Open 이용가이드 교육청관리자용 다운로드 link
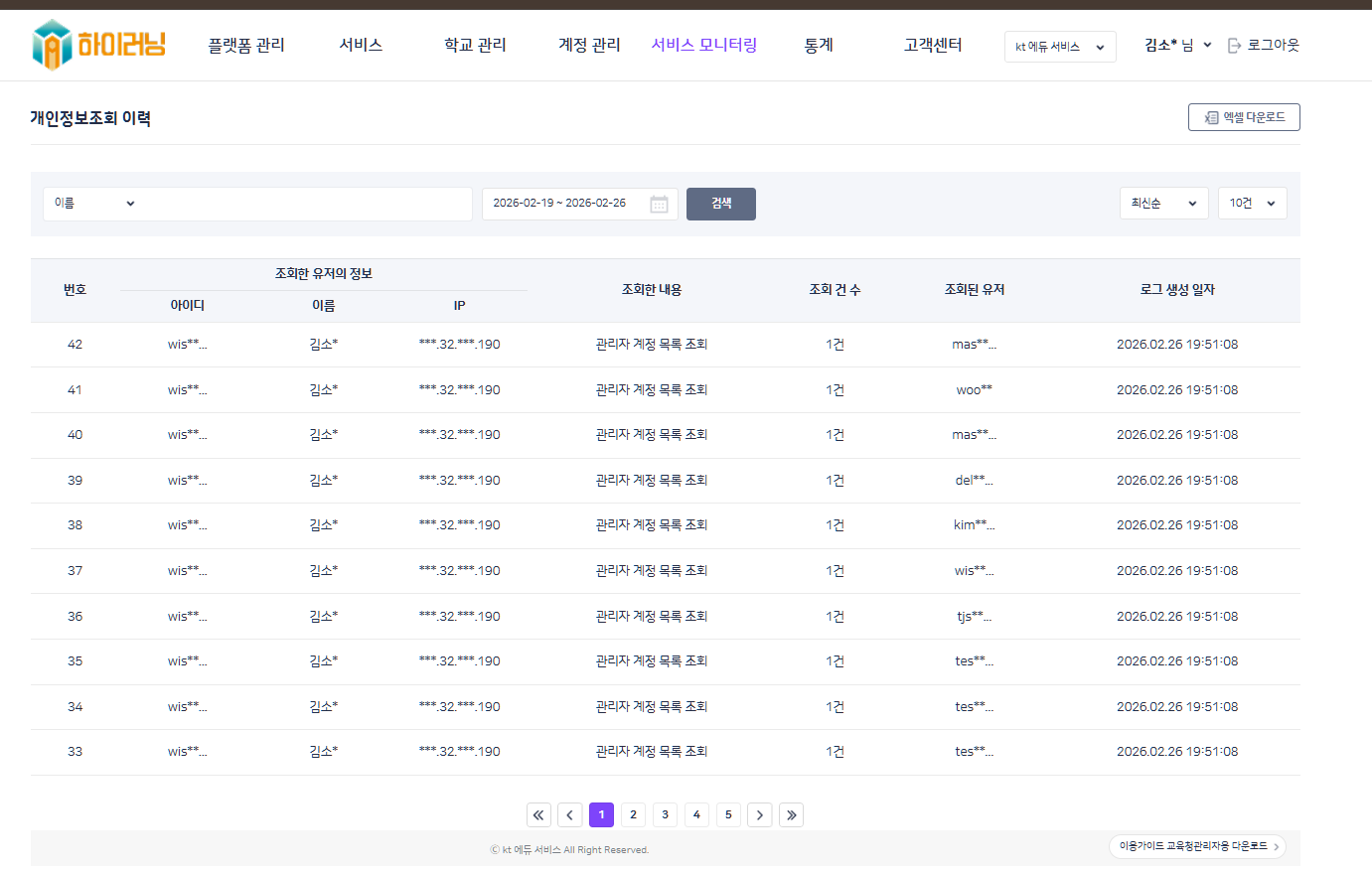This screenshot has width=1372, height=874. [1197, 846]
